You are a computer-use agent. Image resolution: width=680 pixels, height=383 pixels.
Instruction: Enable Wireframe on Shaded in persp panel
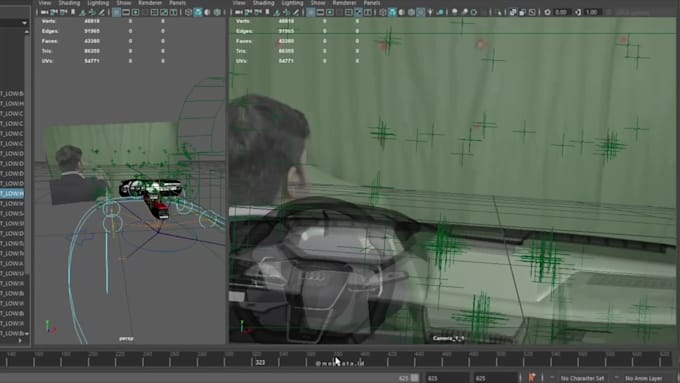pyautogui.click(x=217, y=12)
